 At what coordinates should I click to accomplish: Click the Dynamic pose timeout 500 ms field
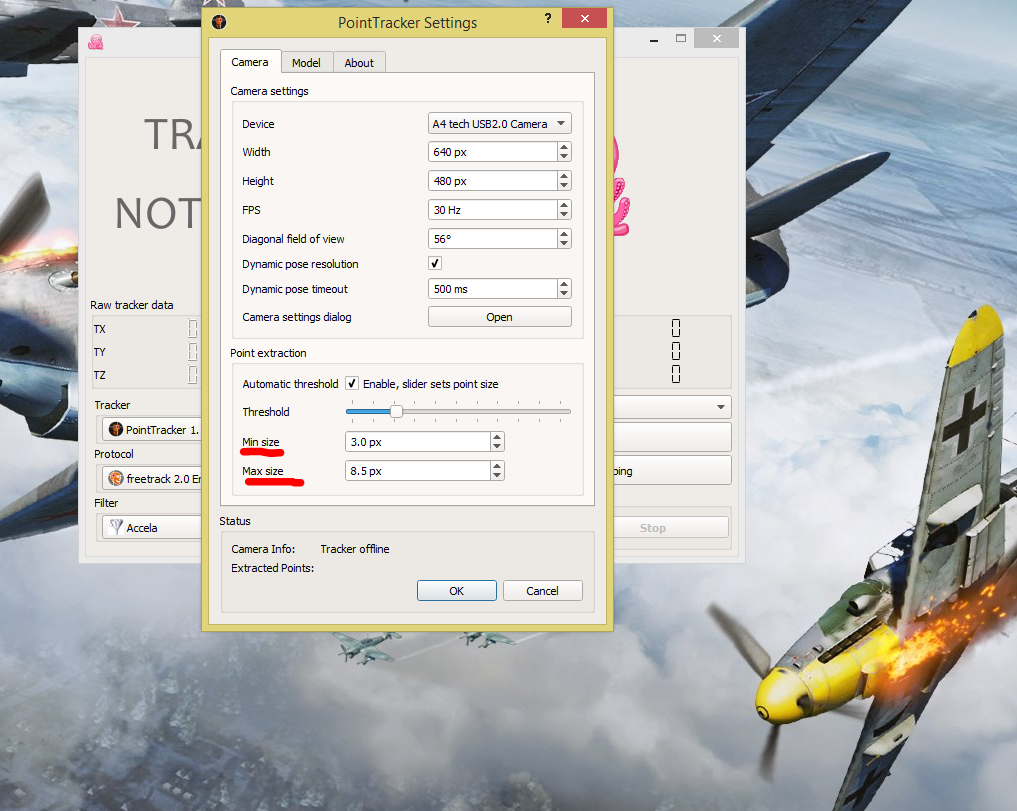493,289
